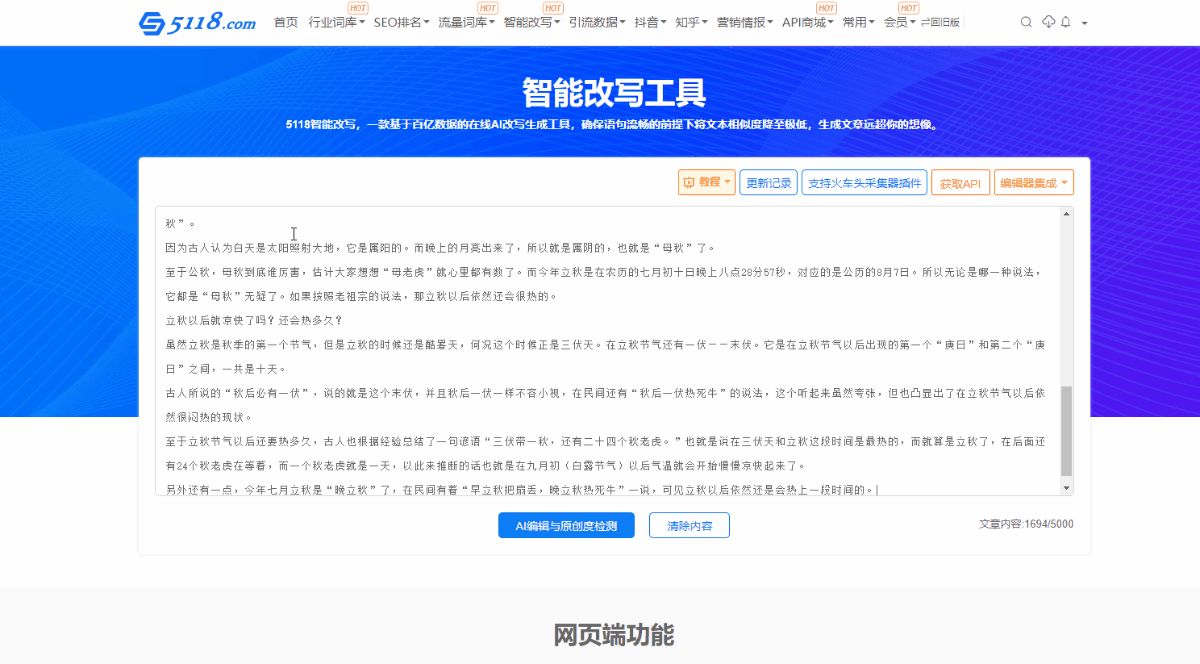Open the SEO排名 dropdown menu
The height and width of the screenshot is (664, 1200).
tap(402, 22)
